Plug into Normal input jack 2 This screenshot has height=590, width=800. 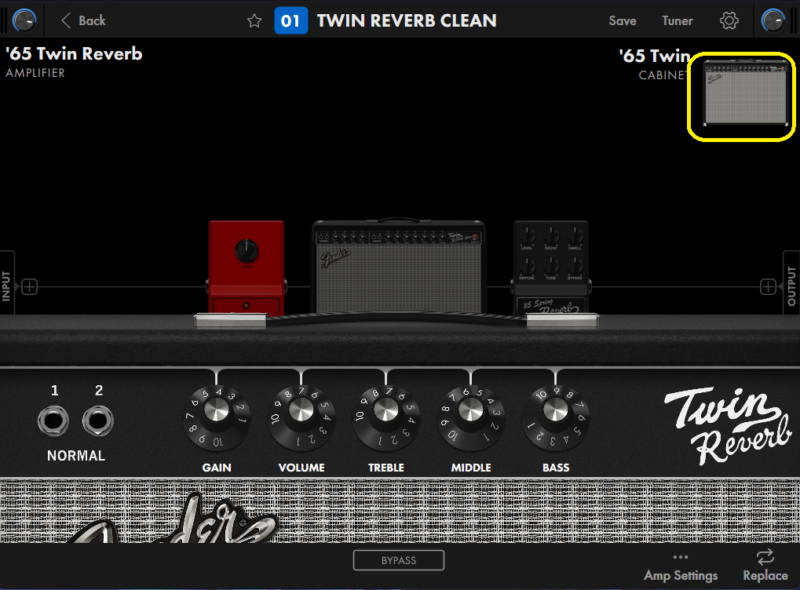pyautogui.click(x=98, y=421)
